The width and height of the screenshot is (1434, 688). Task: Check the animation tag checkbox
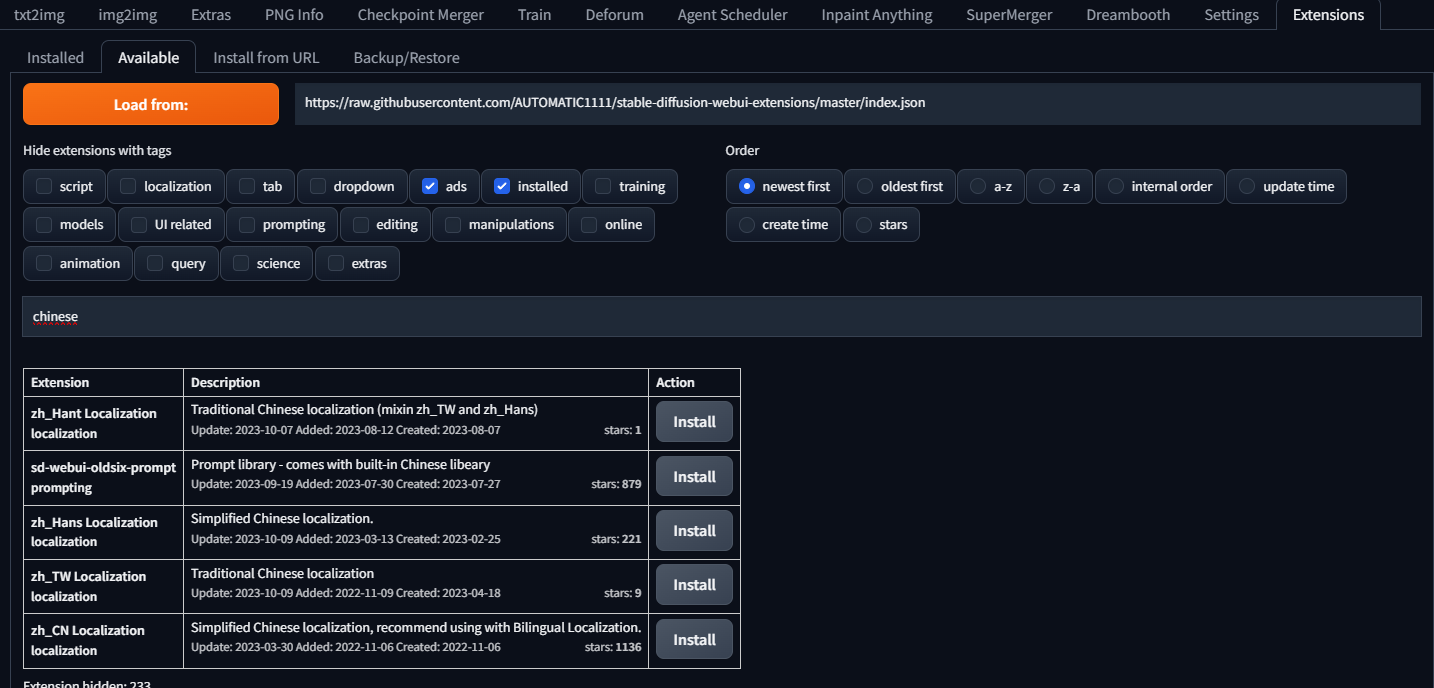pyautogui.click(x=44, y=263)
